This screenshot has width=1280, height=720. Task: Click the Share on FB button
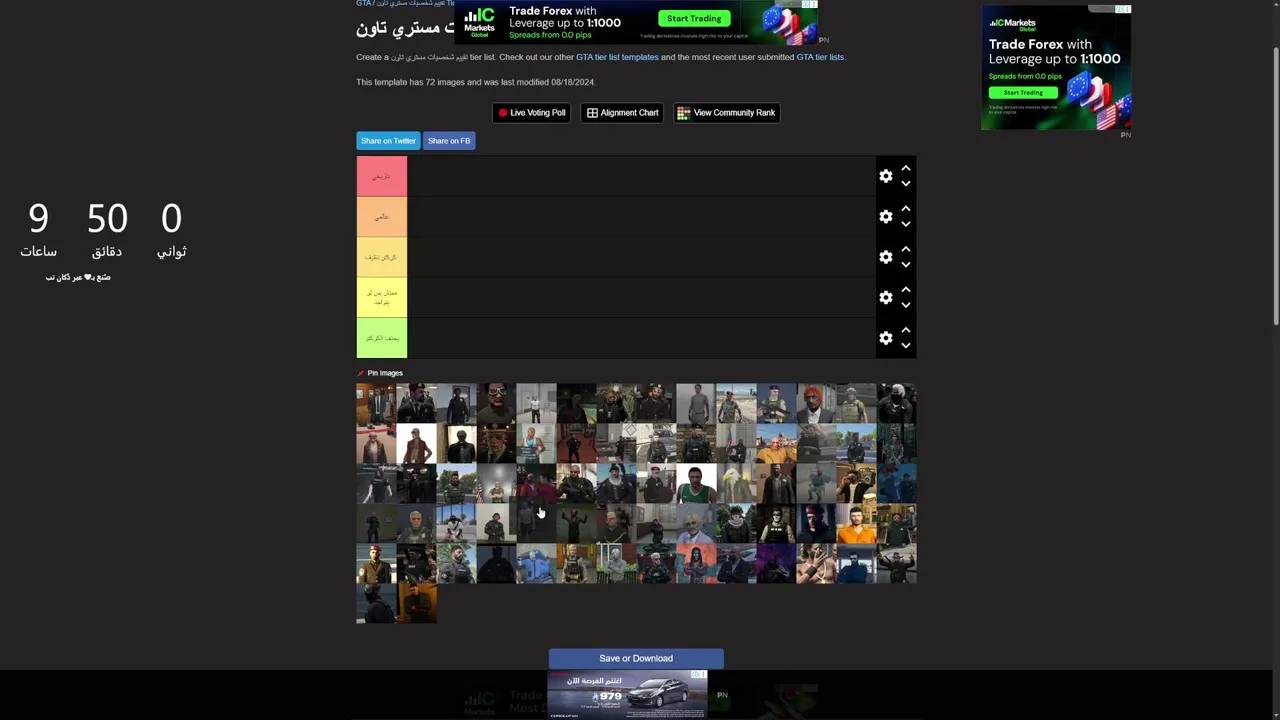(449, 141)
